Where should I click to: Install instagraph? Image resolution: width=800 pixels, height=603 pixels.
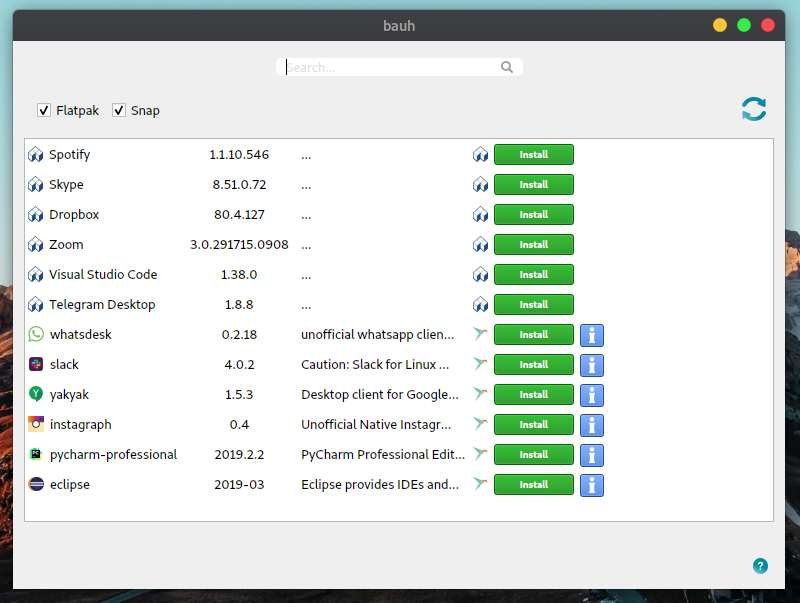pos(534,425)
